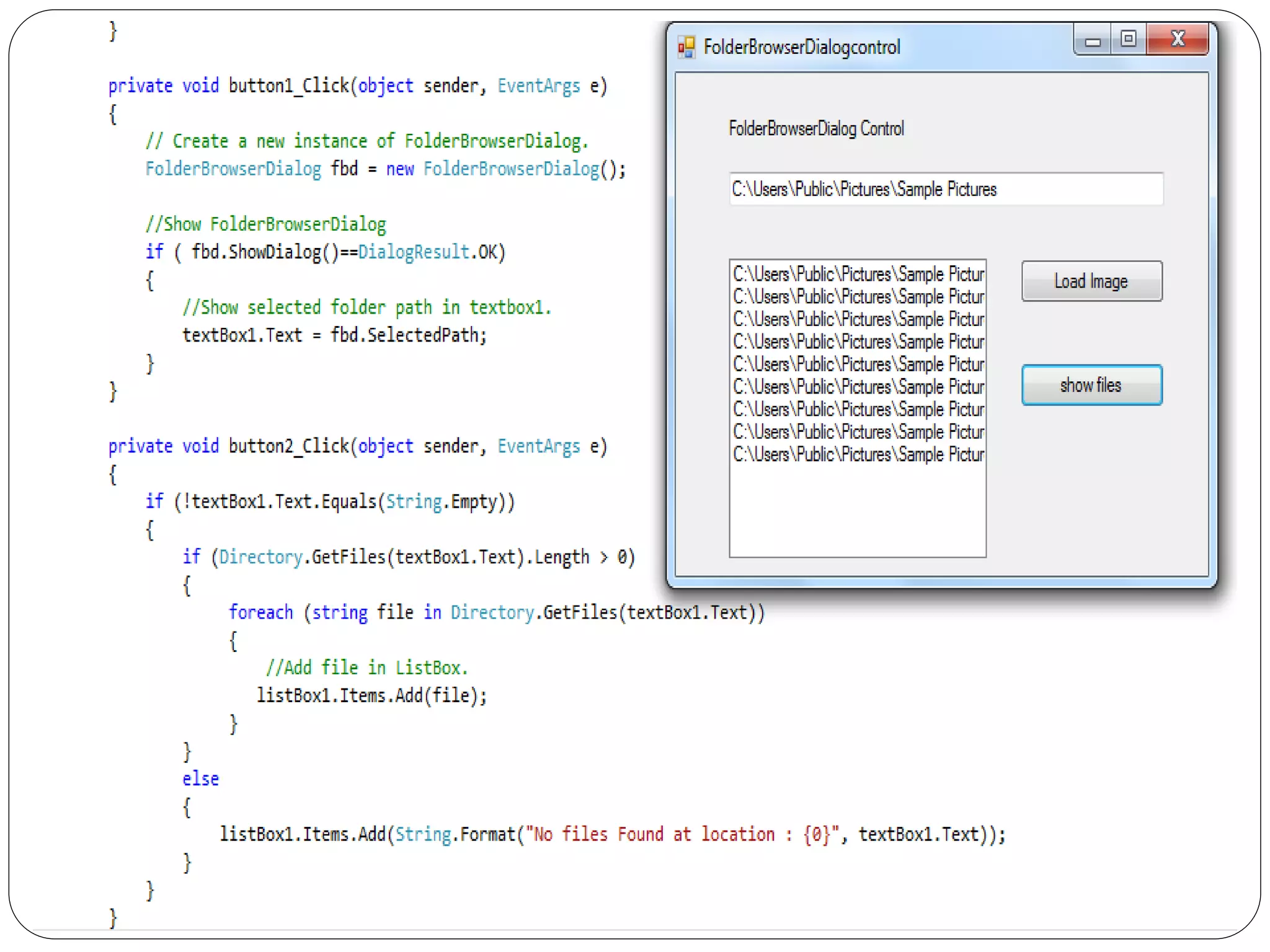Click the FolderBrowserDialogcontrol title bar text
This screenshot has height=952, width=1270.
(x=801, y=47)
